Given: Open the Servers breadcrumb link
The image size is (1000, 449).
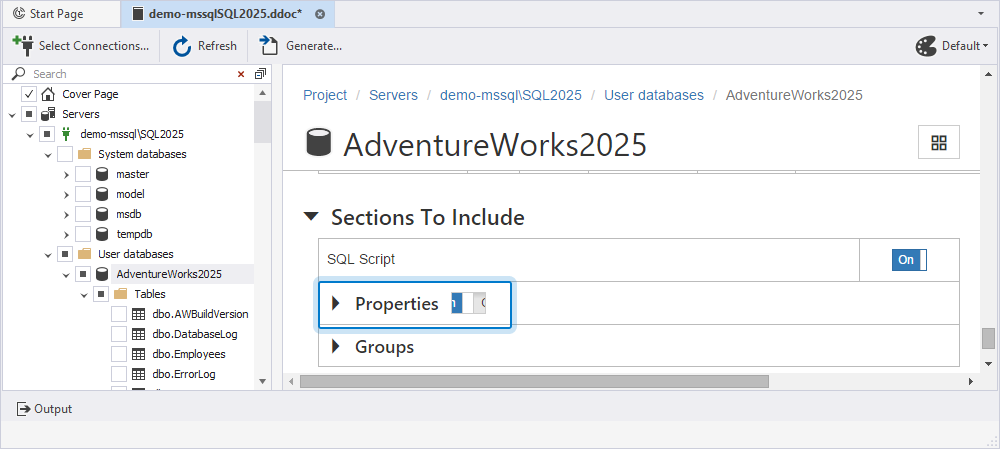Looking at the screenshot, I should (x=393, y=95).
